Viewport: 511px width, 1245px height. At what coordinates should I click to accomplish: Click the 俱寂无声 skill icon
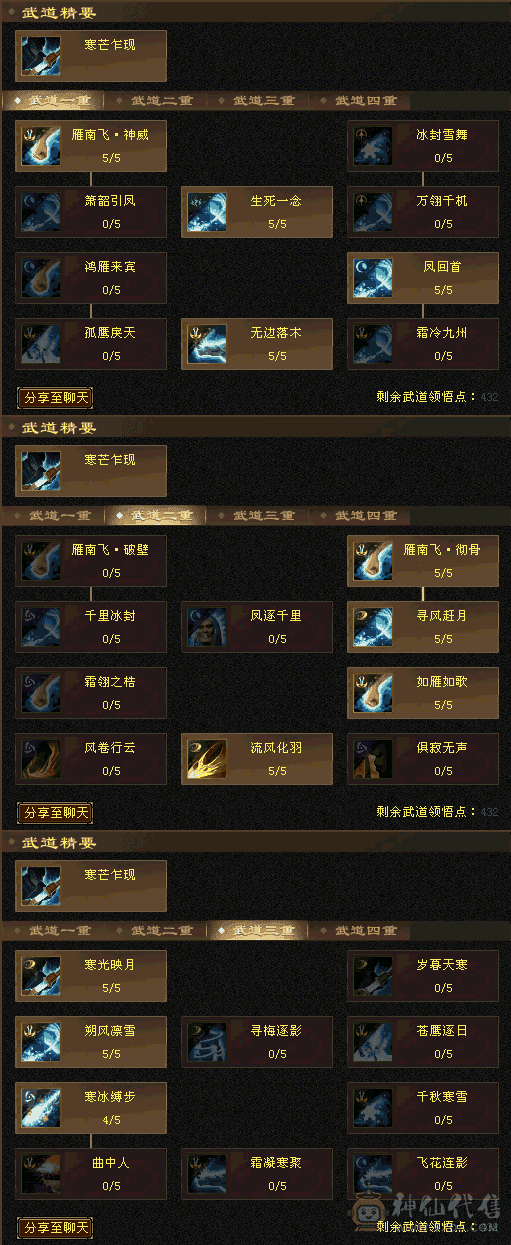tap(373, 760)
